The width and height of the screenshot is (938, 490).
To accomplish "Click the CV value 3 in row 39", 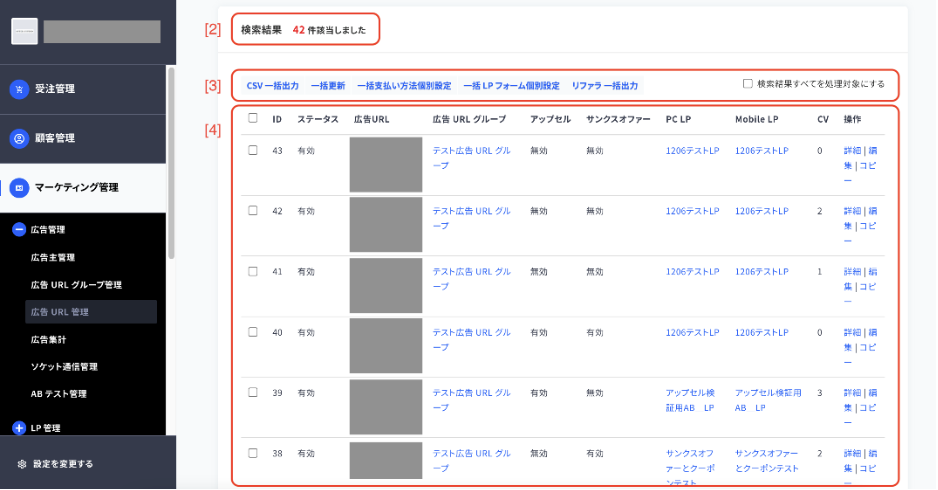I will pos(820,393).
